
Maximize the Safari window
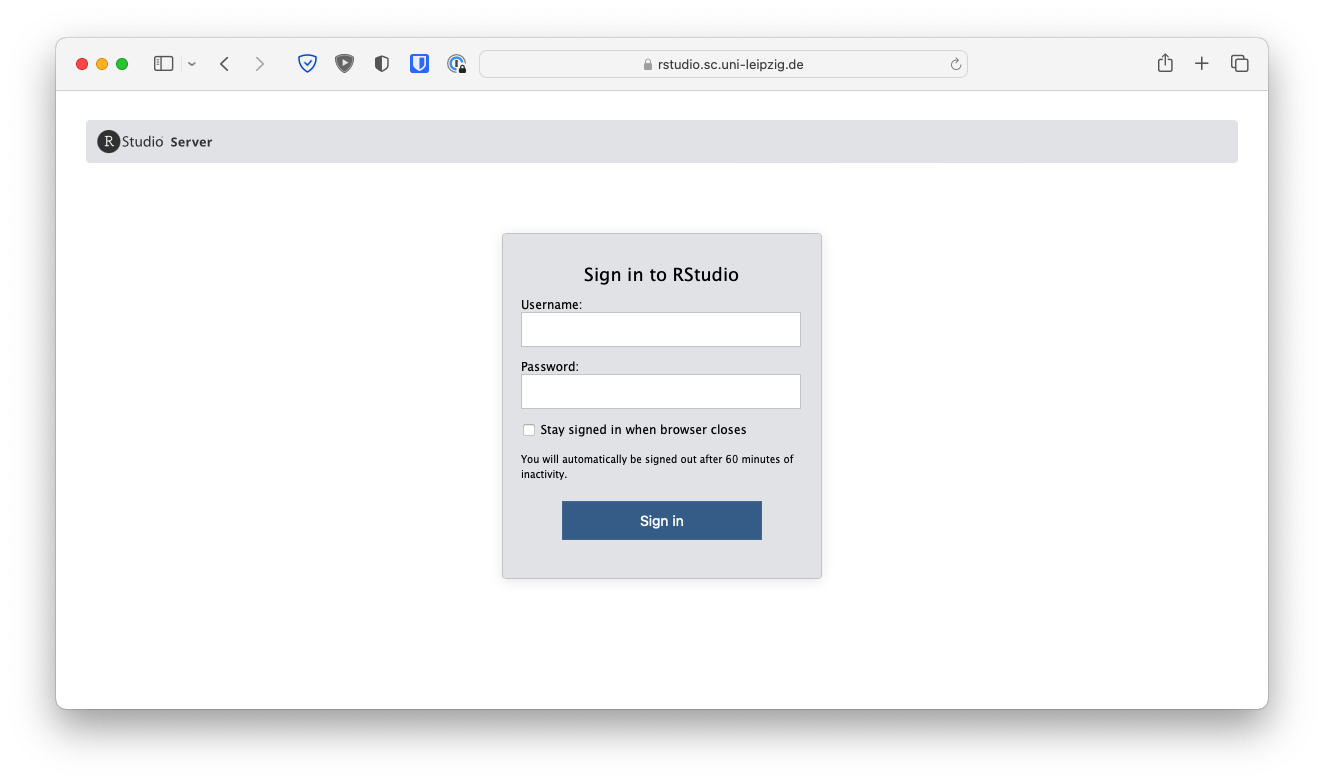coord(122,64)
